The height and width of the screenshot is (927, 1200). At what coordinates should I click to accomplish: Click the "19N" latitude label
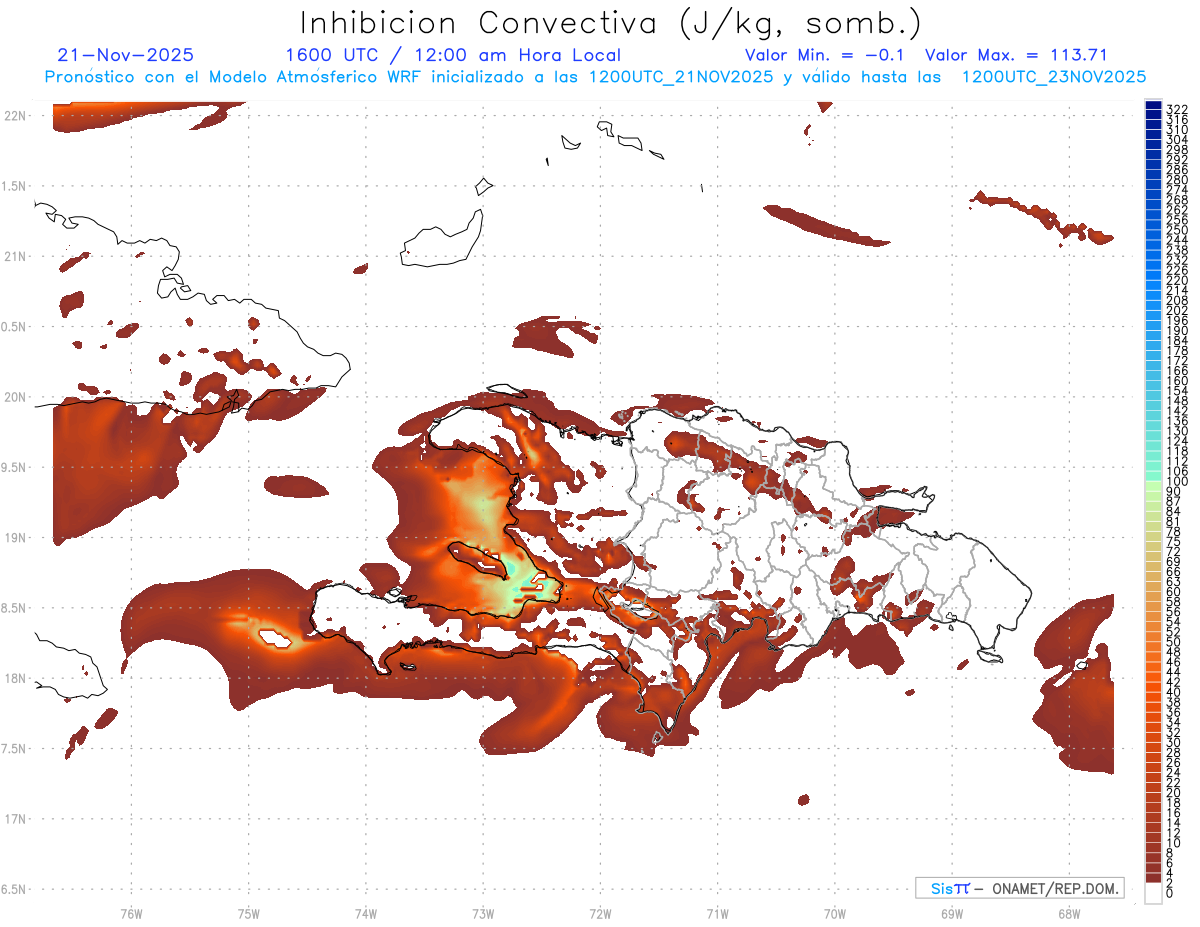coord(14,538)
